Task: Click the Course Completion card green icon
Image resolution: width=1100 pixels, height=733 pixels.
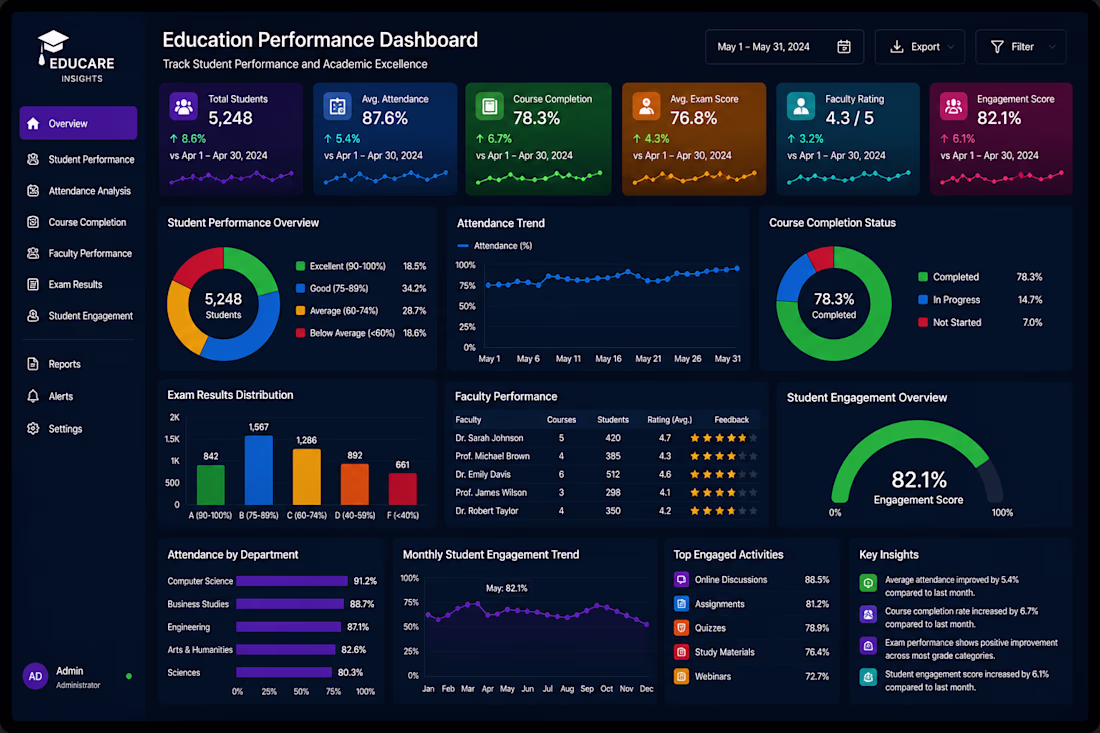Action: click(490, 107)
